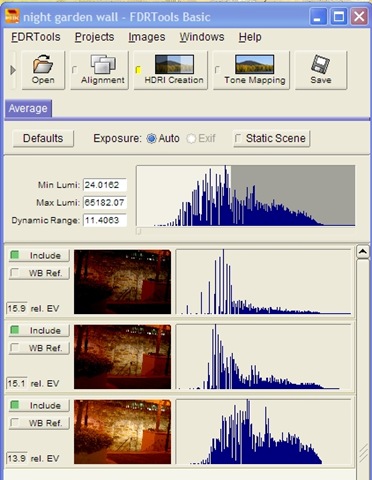Select the 13.9 EV image thumbnail
The width and height of the screenshot is (372, 480).
point(122,432)
